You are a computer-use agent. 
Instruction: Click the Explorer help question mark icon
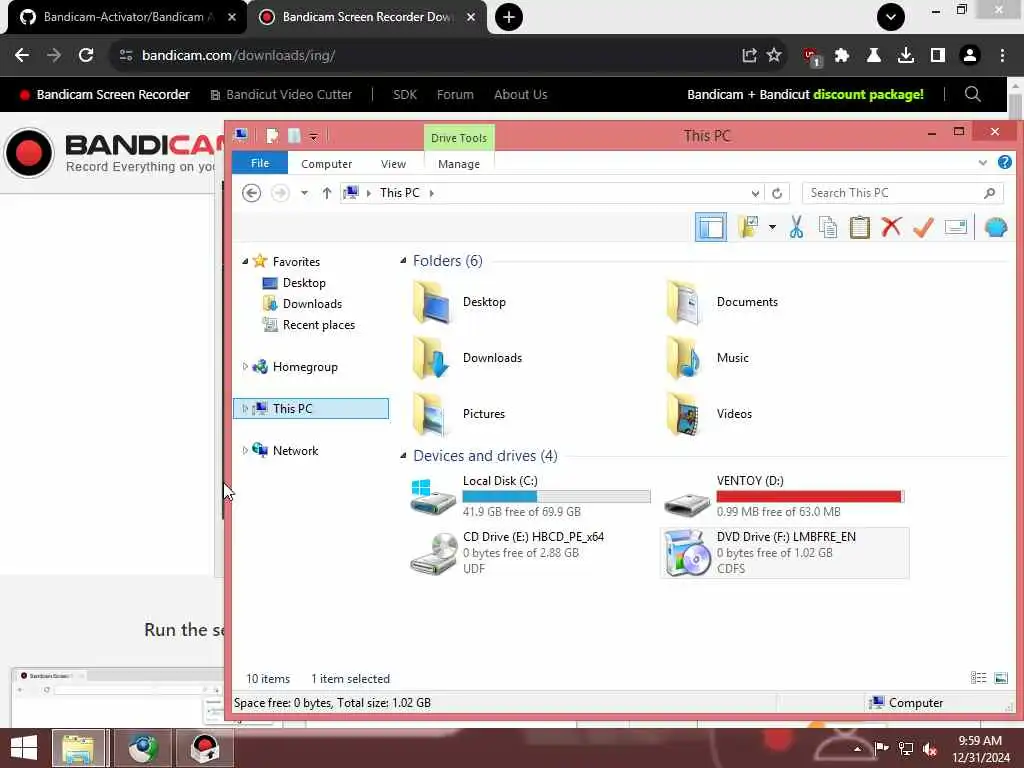pos(1004,162)
